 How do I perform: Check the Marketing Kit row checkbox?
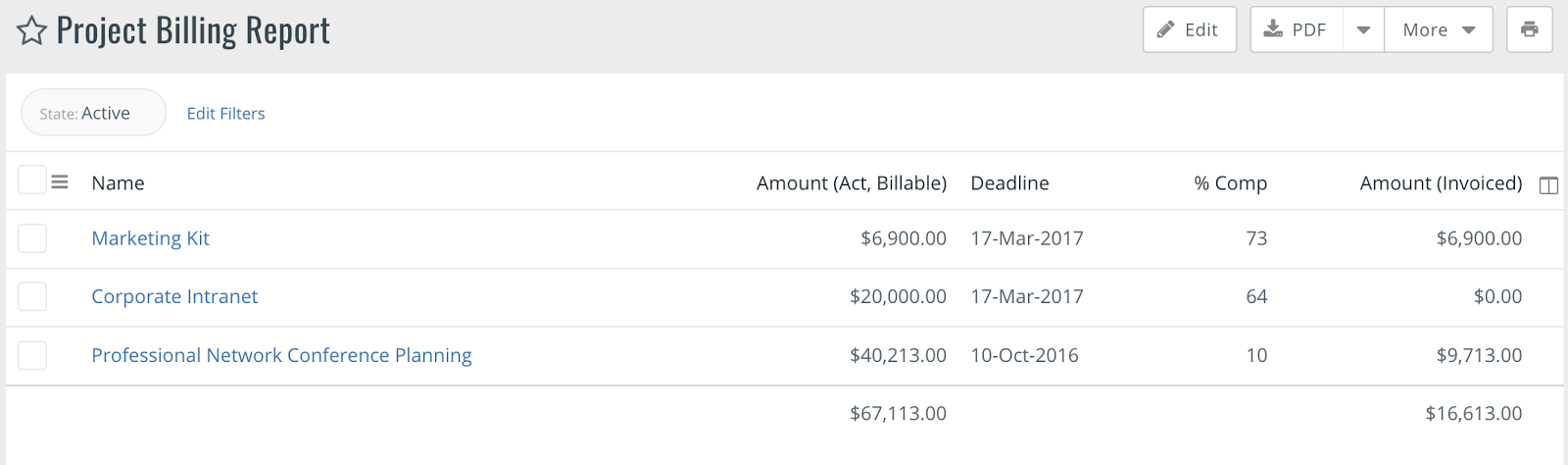pos(32,238)
